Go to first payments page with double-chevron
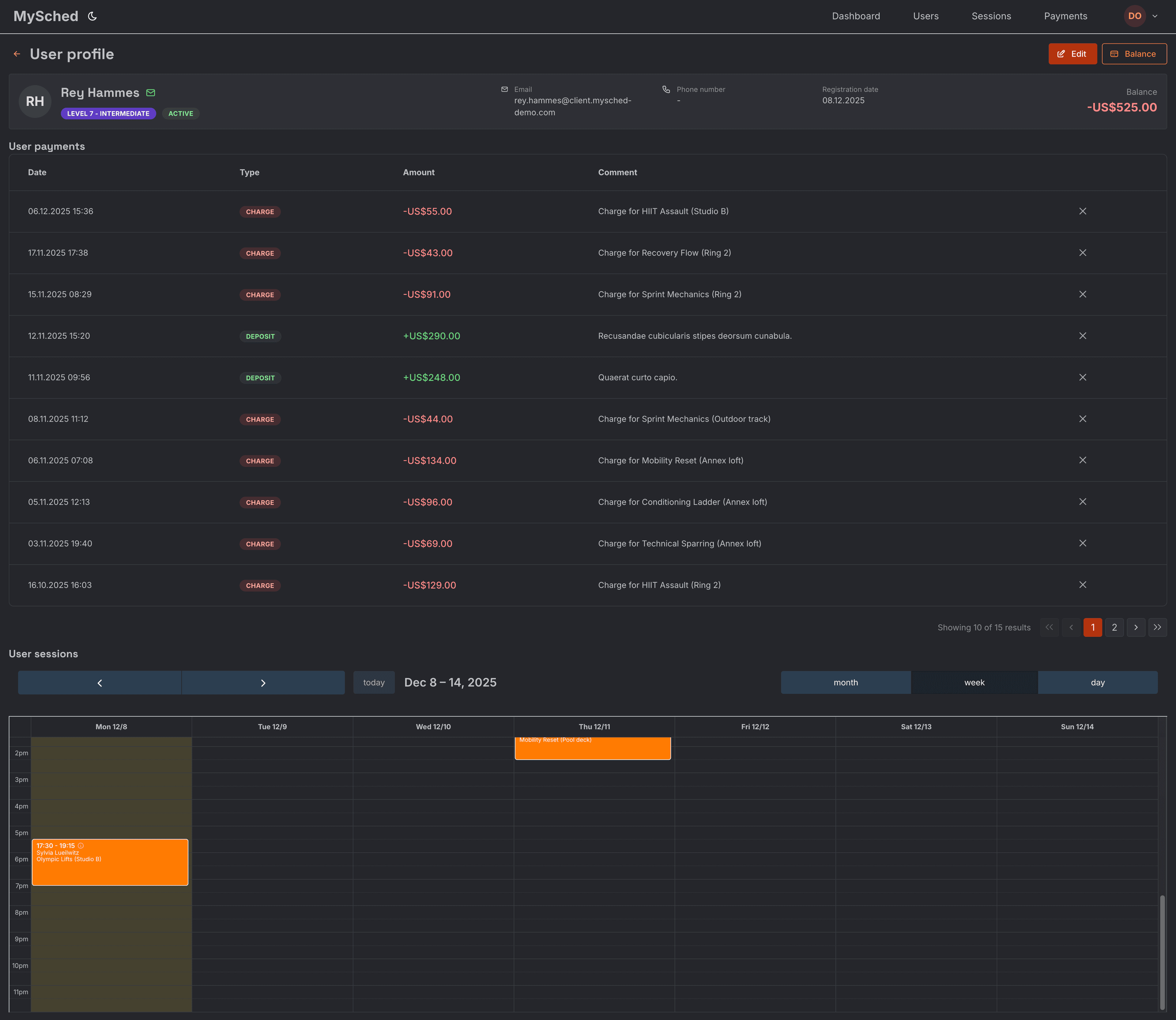Viewport: 1176px width, 1020px height. point(1050,627)
